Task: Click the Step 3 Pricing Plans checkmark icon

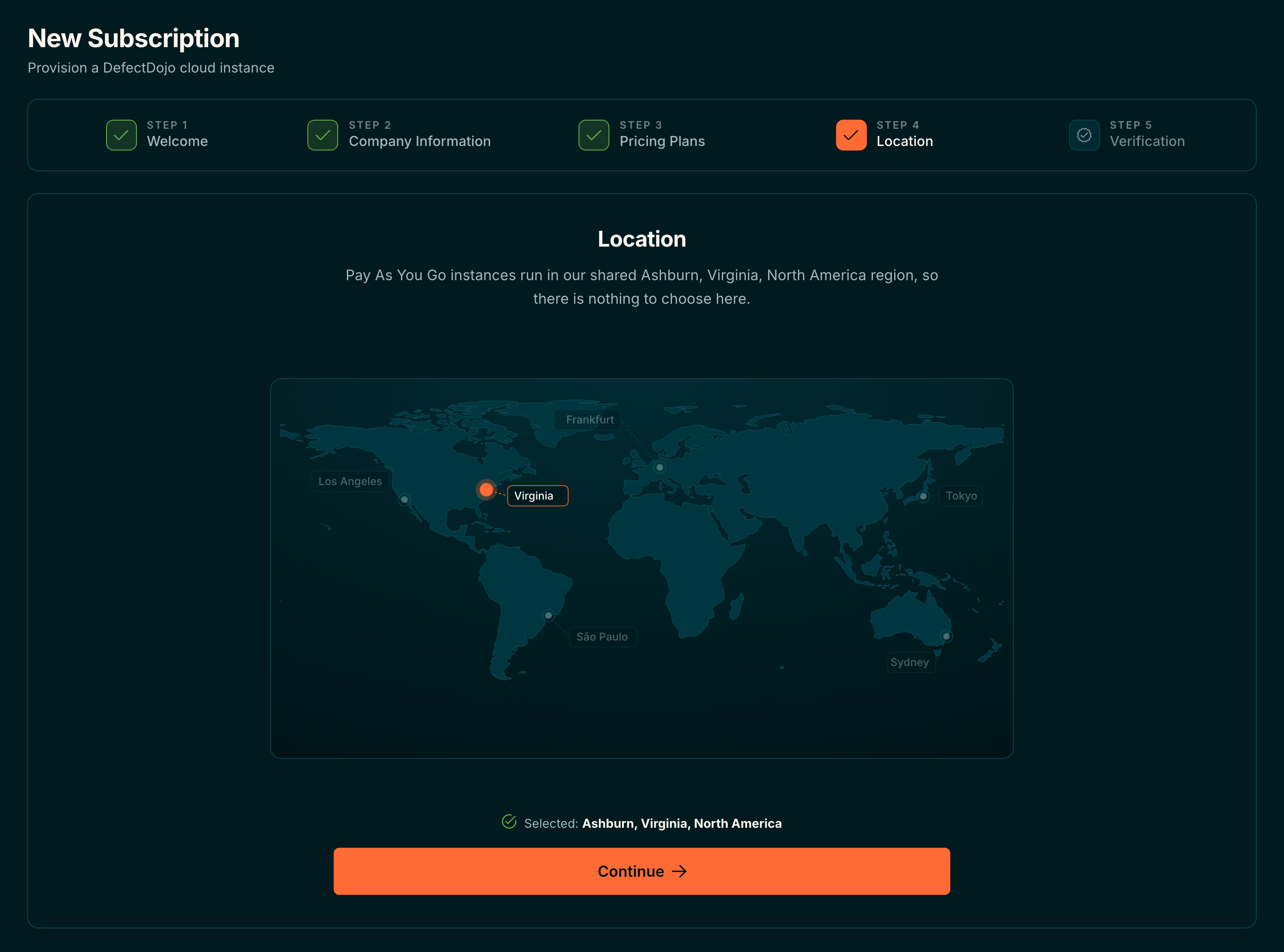Action: pos(593,135)
